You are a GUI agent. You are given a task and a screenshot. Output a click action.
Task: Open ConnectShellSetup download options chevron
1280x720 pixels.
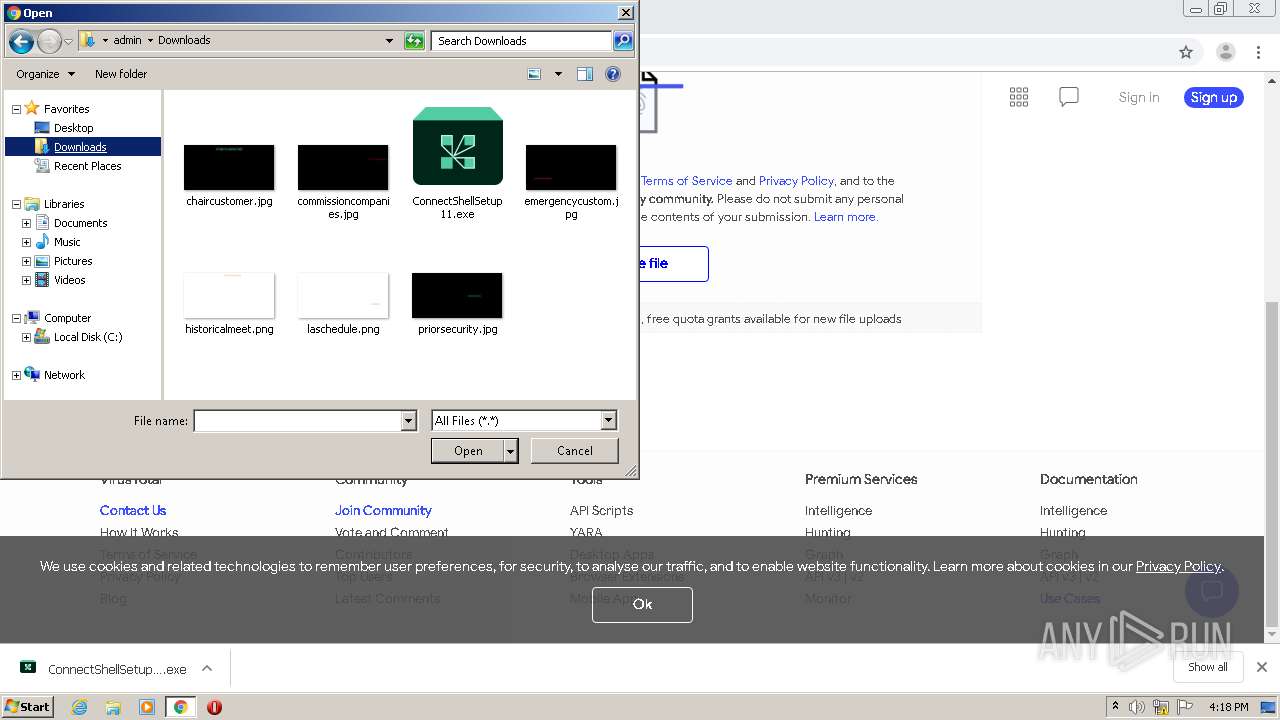coord(207,668)
